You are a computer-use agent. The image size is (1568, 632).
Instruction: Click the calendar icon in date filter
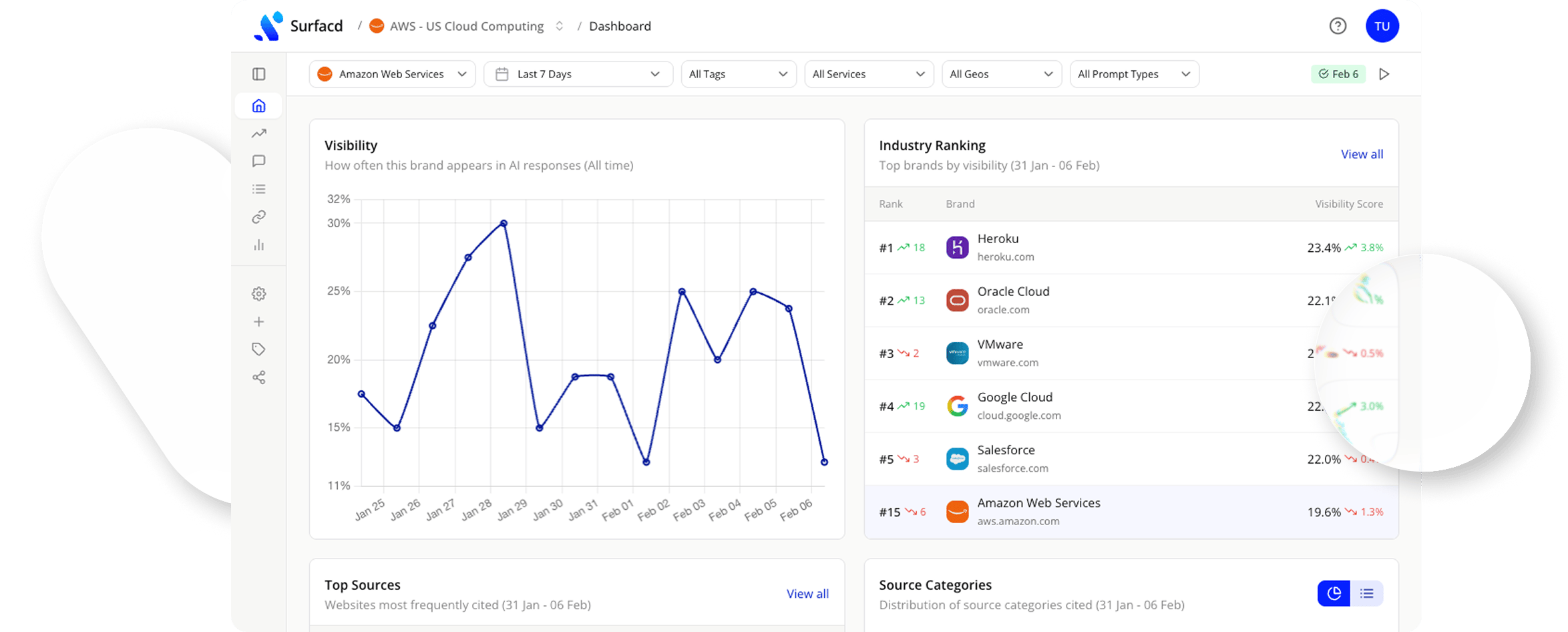pyautogui.click(x=502, y=74)
